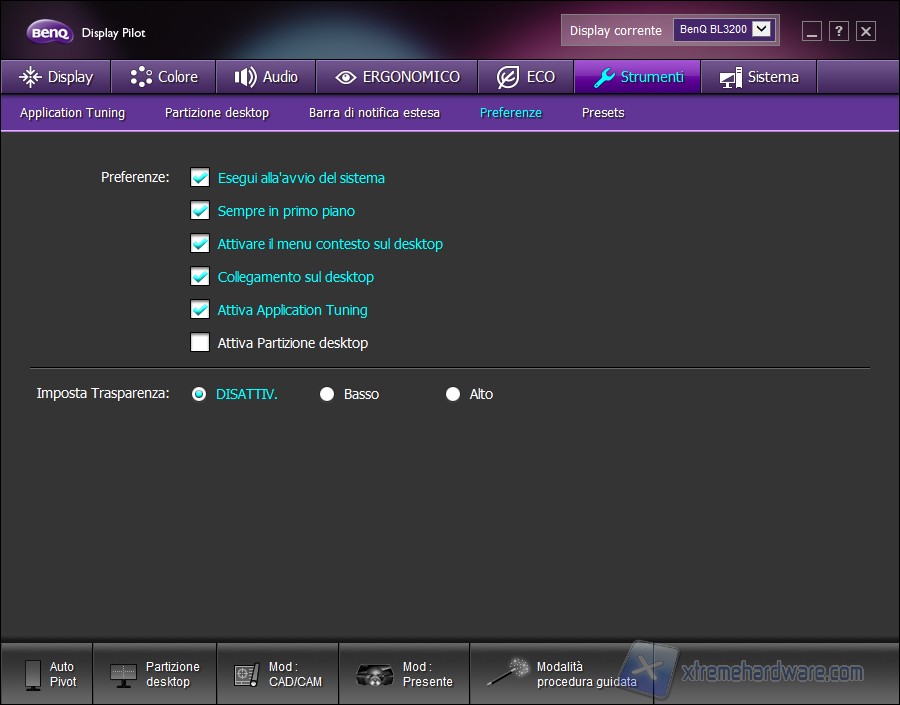Expand the Display corrente dropdown arrow

[x=762, y=30]
